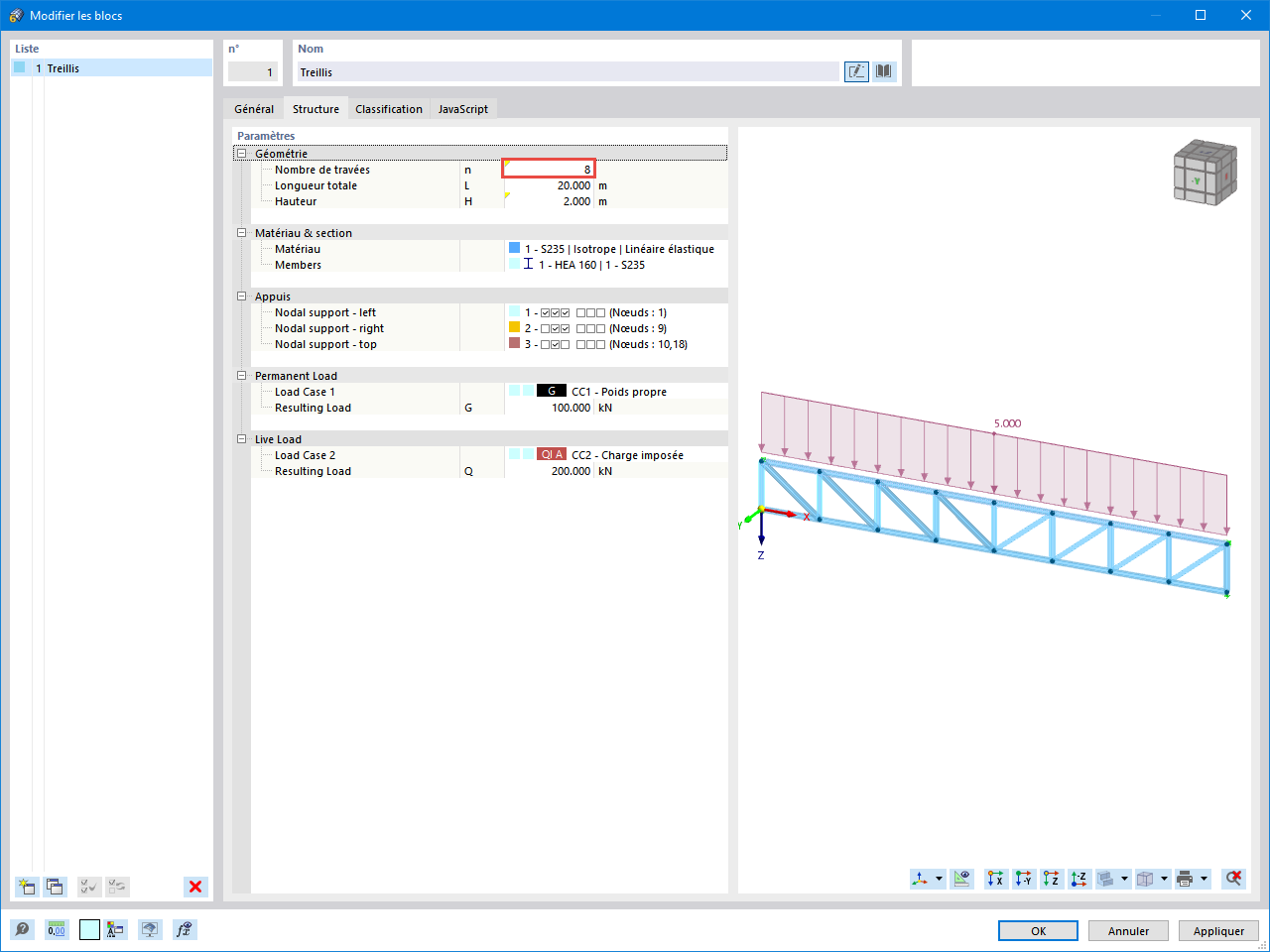Open the coordinate axes dropdown arrow
Image resolution: width=1270 pixels, height=952 pixels.
click(x=939, y=879)
